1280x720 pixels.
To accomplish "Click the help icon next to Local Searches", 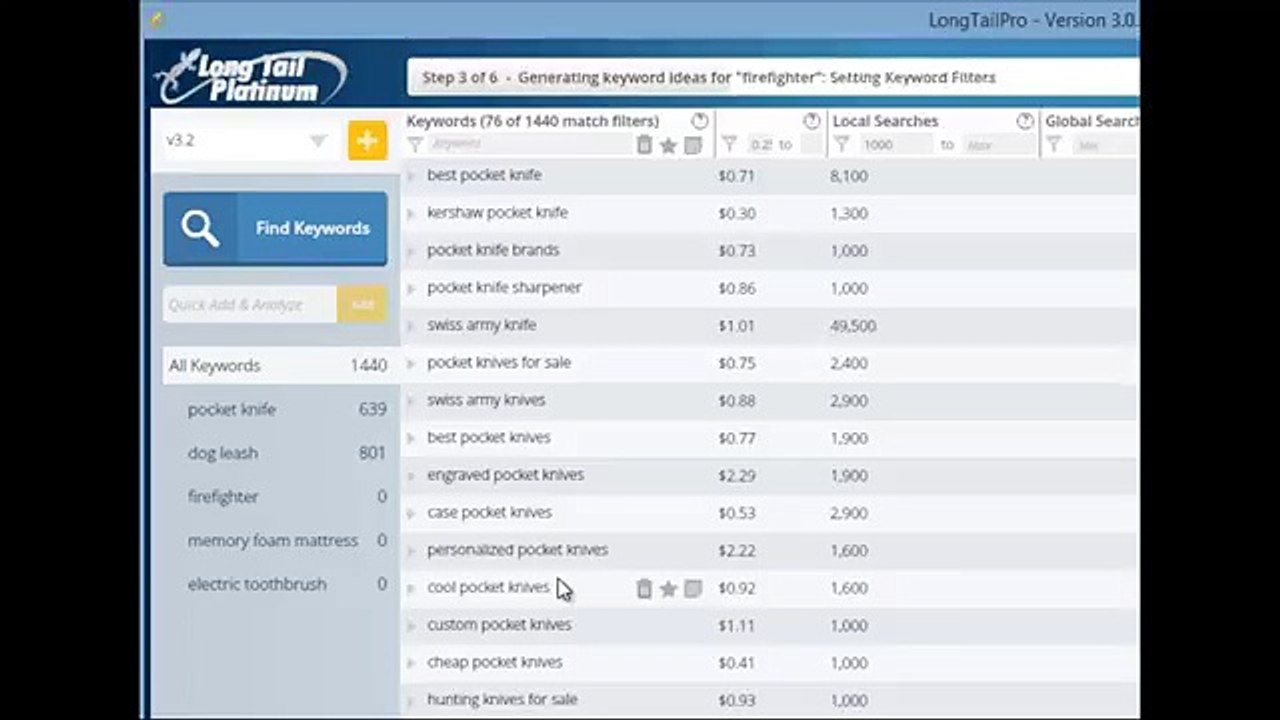I will click(x=1025, y=121).
